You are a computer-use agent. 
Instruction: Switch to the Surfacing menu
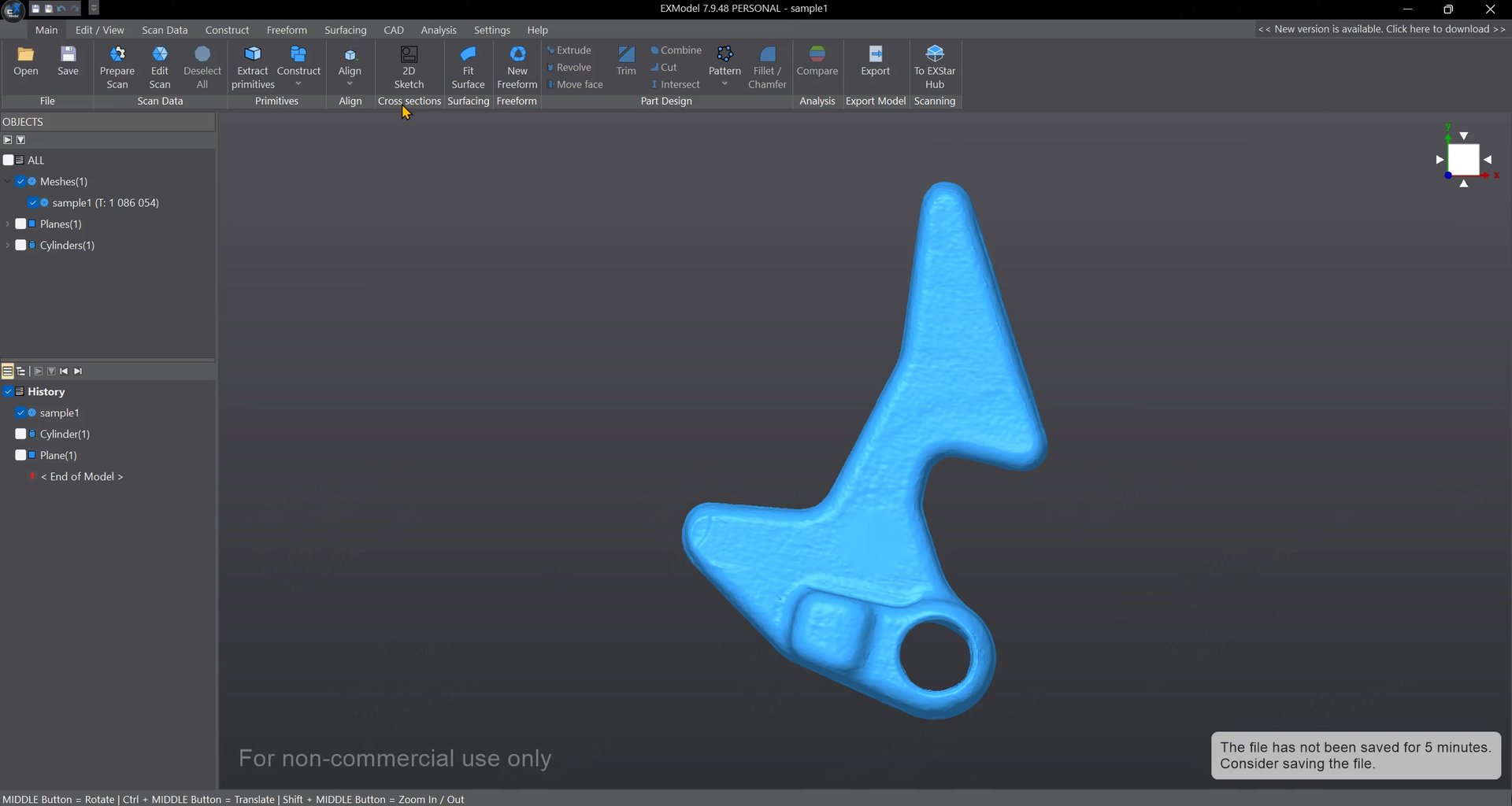(x=345, y=30)
